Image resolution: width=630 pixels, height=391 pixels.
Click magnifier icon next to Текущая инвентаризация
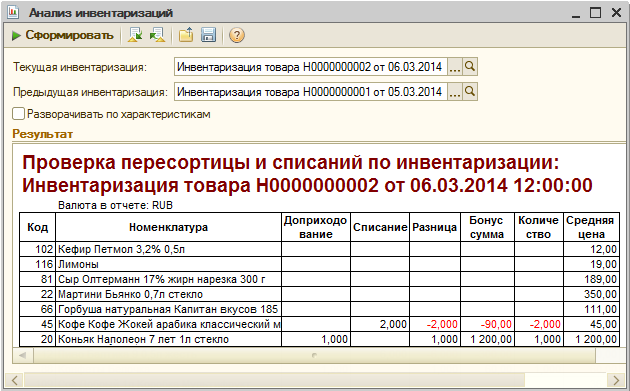coord(470,67)
